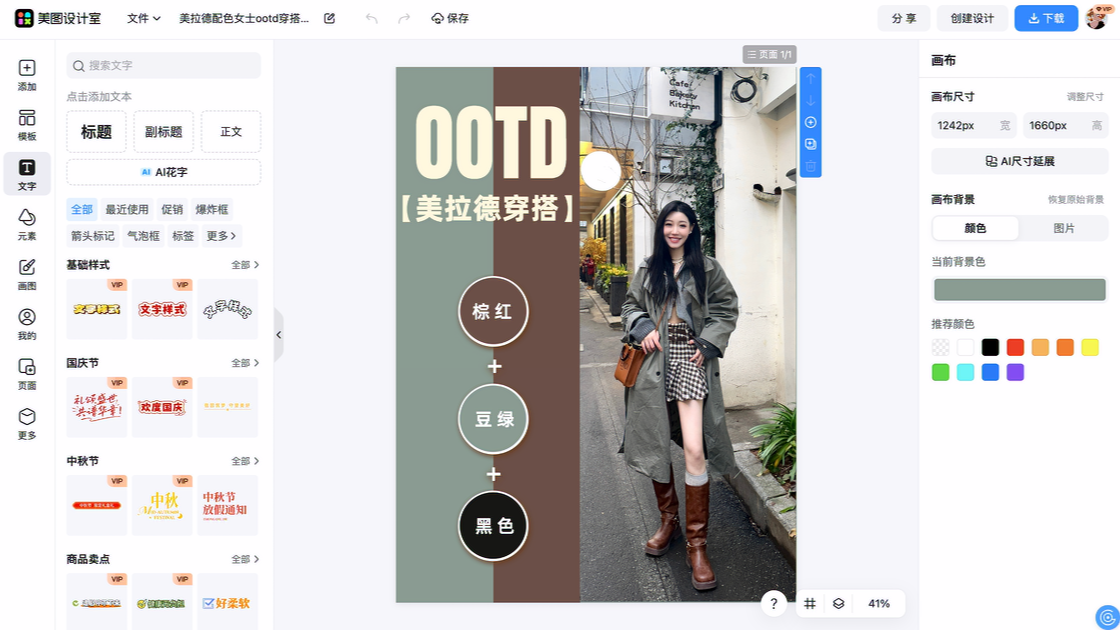Image resolution: width=1120 pixels, height=630 pixels.
Task: Select the 爆炸框 category tab
Action: 211,209
